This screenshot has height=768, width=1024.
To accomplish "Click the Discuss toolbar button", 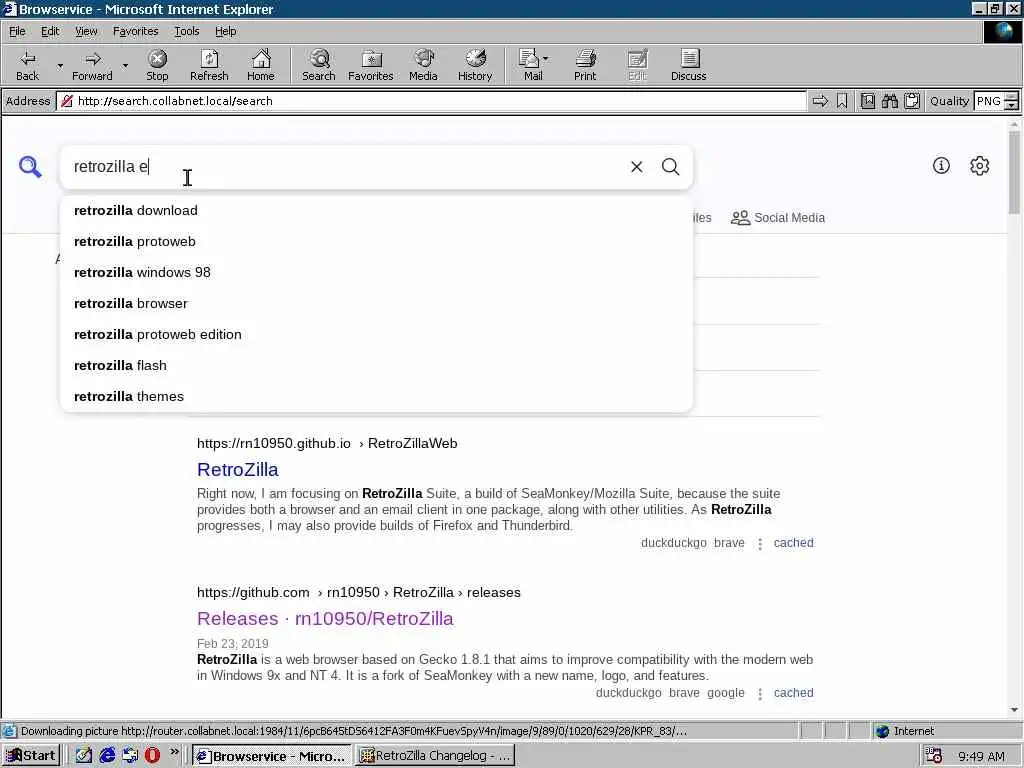I will click(x=688, y=65).
